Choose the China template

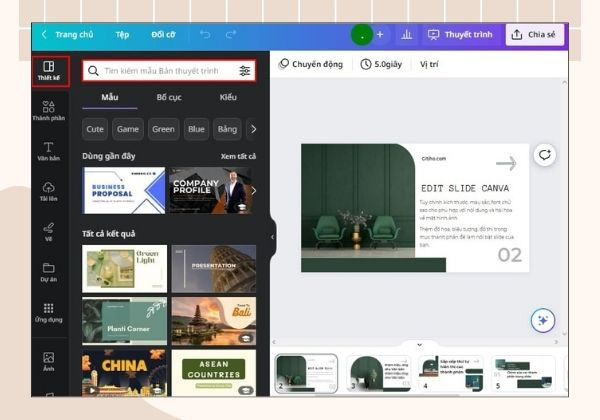coord(125,373)
